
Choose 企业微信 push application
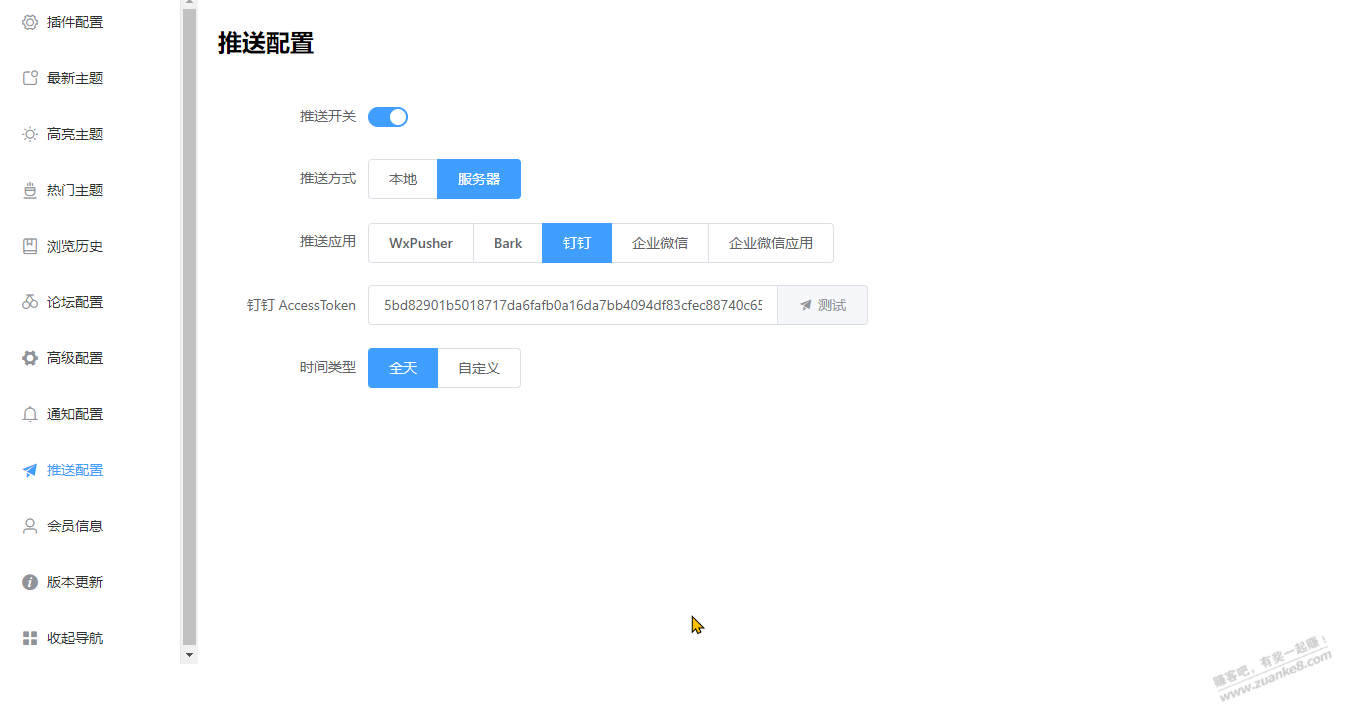pos(660,243)
